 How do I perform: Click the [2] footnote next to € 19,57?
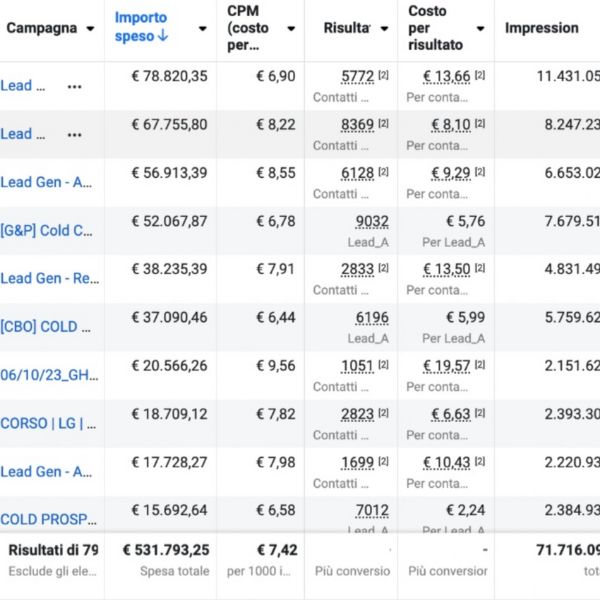click(480, 365)
